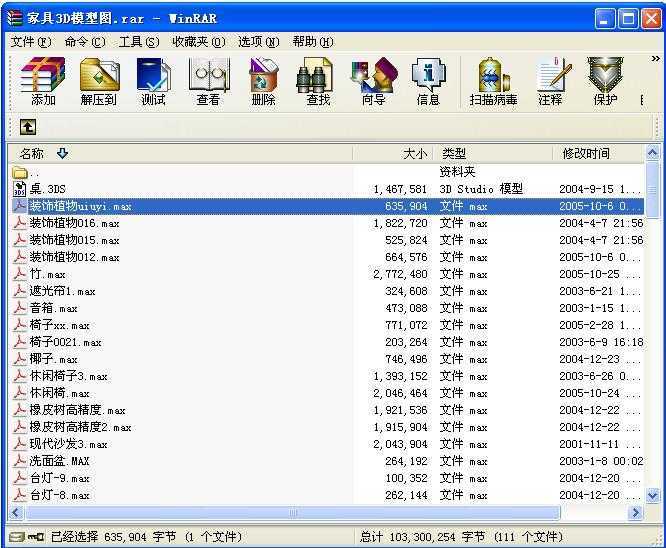Select file 台灯-8.max

click(59, 495)
